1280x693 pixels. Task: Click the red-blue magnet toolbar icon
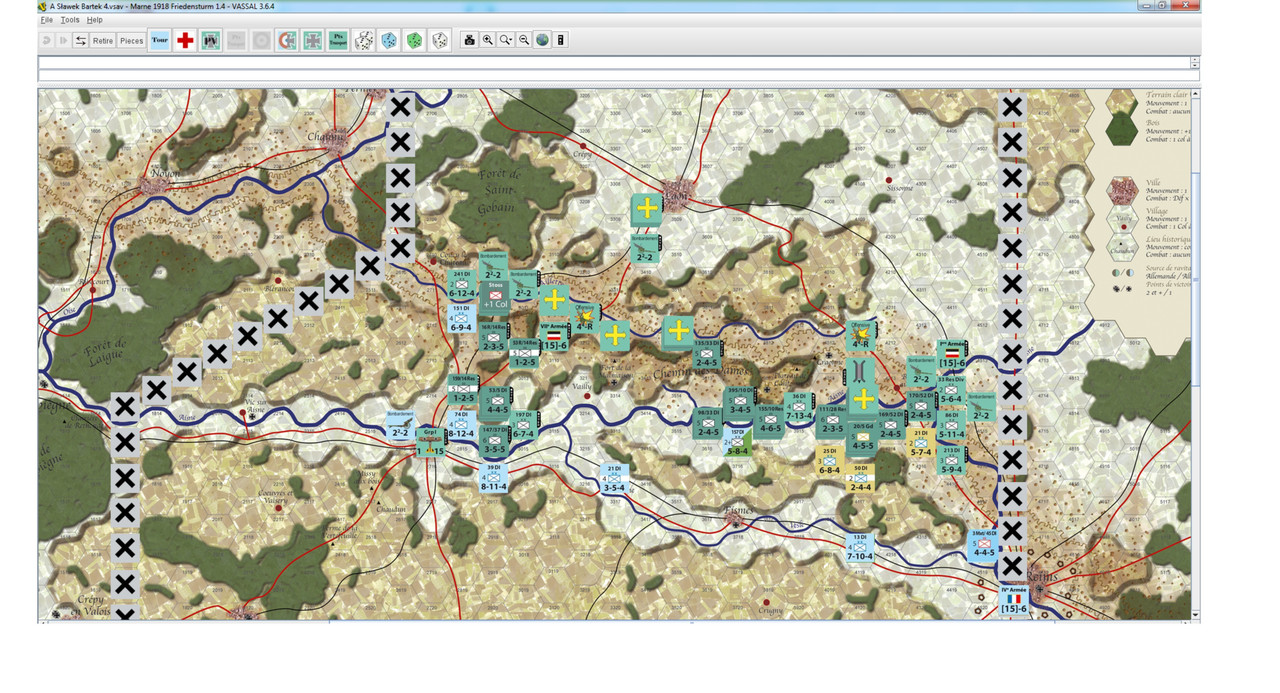click(x=287, y=40)
